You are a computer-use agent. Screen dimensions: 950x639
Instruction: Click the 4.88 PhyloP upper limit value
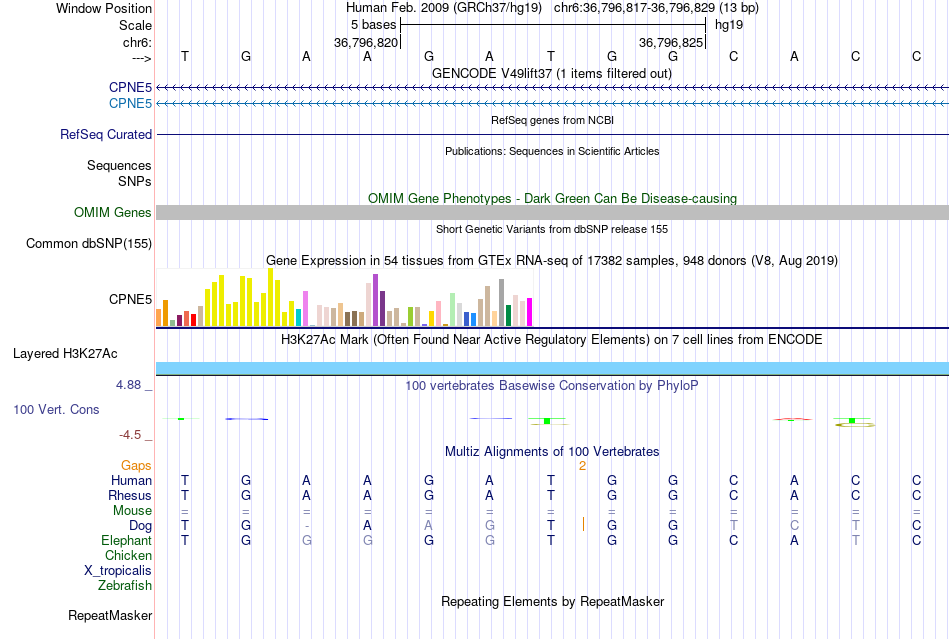click(128, 385)
